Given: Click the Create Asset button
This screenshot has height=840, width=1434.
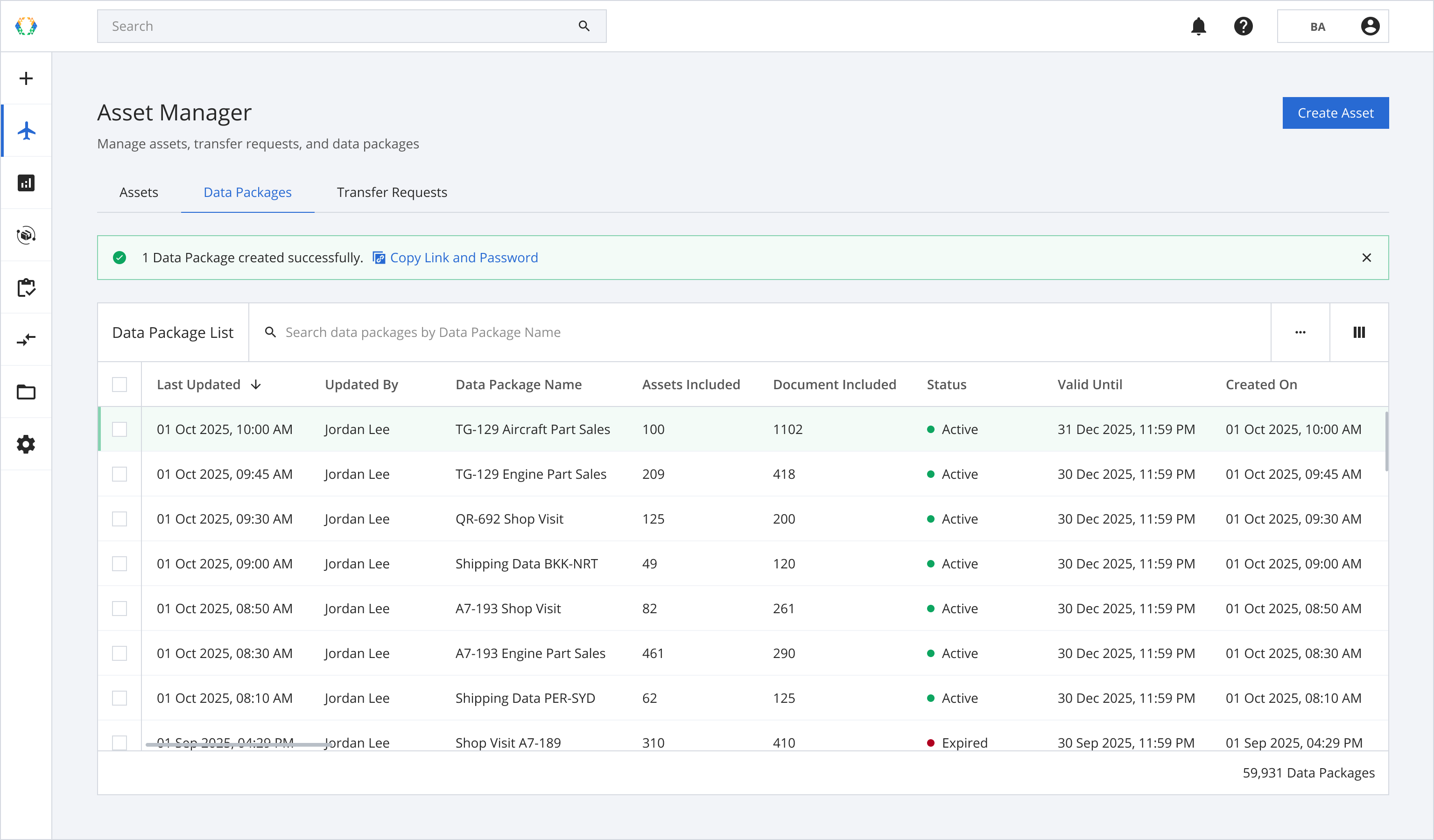Looking at the screenshot, I should 1335,113.
